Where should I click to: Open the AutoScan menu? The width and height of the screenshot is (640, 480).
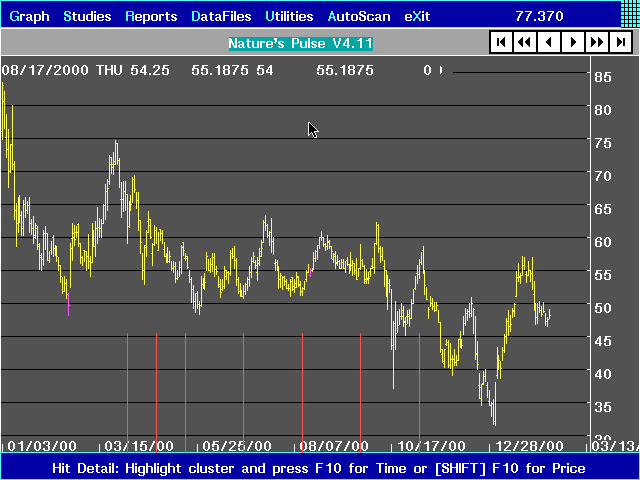click(x=359, y=17)
